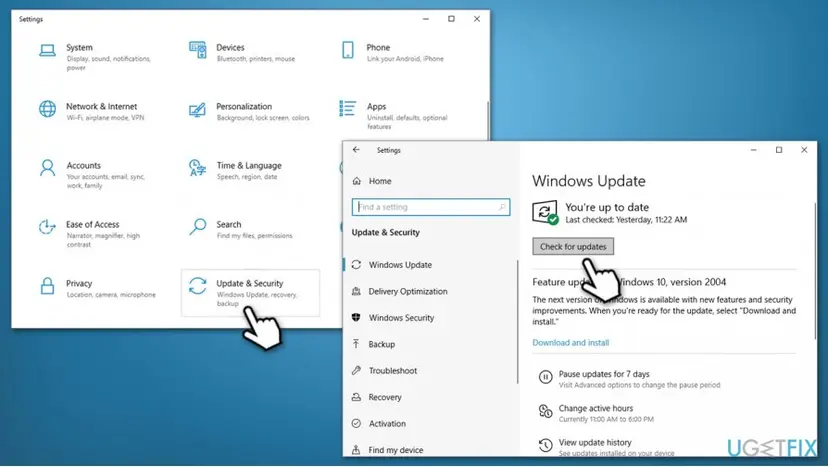The width and height of the screenshot is (828, 467).
Task: Click the Home house icon in sidebar
Action: click(x=356, y=181)
